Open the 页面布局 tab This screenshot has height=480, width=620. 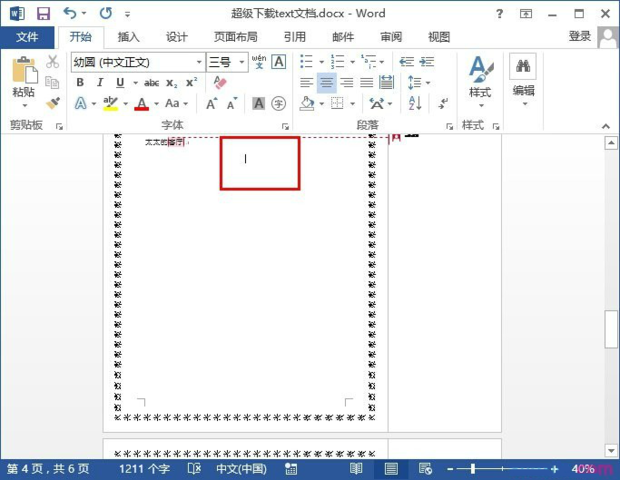click(236, 37)
